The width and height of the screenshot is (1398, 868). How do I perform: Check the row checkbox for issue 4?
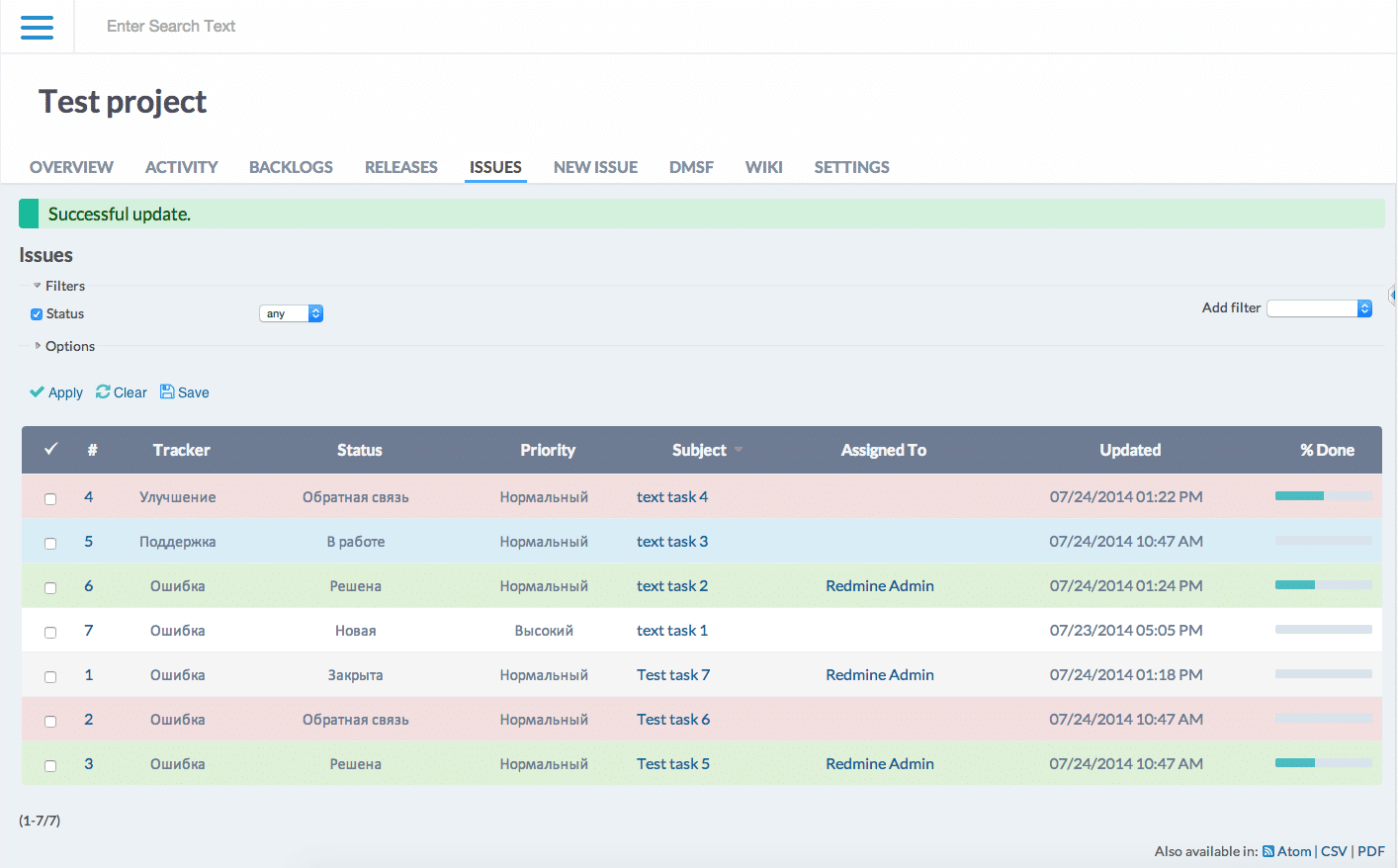(x=50, y=498)
